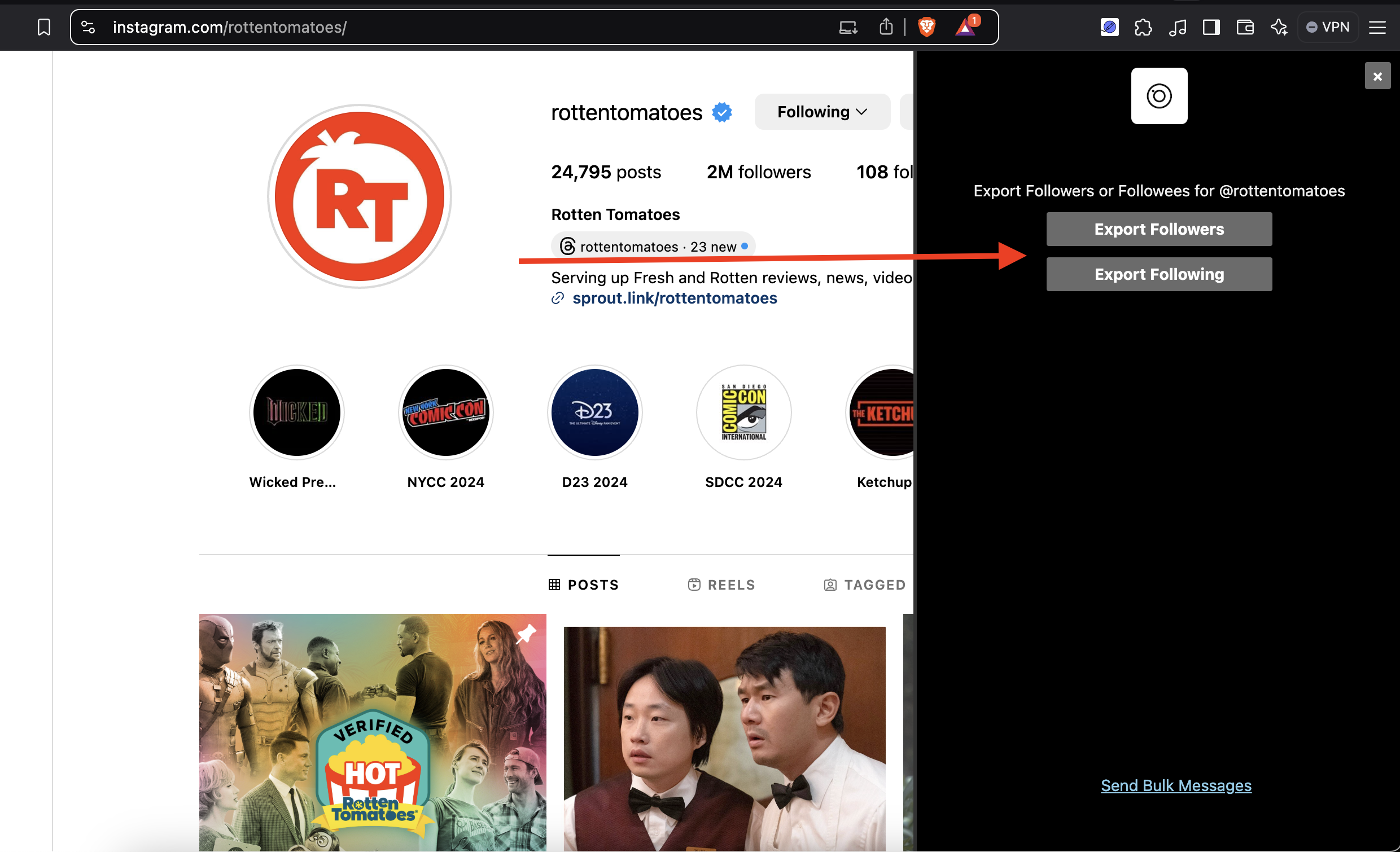Image resolution: width=1400 pixels, height=852 pixels.
Task: Click the 108 following count
Action: click(885, 172)
